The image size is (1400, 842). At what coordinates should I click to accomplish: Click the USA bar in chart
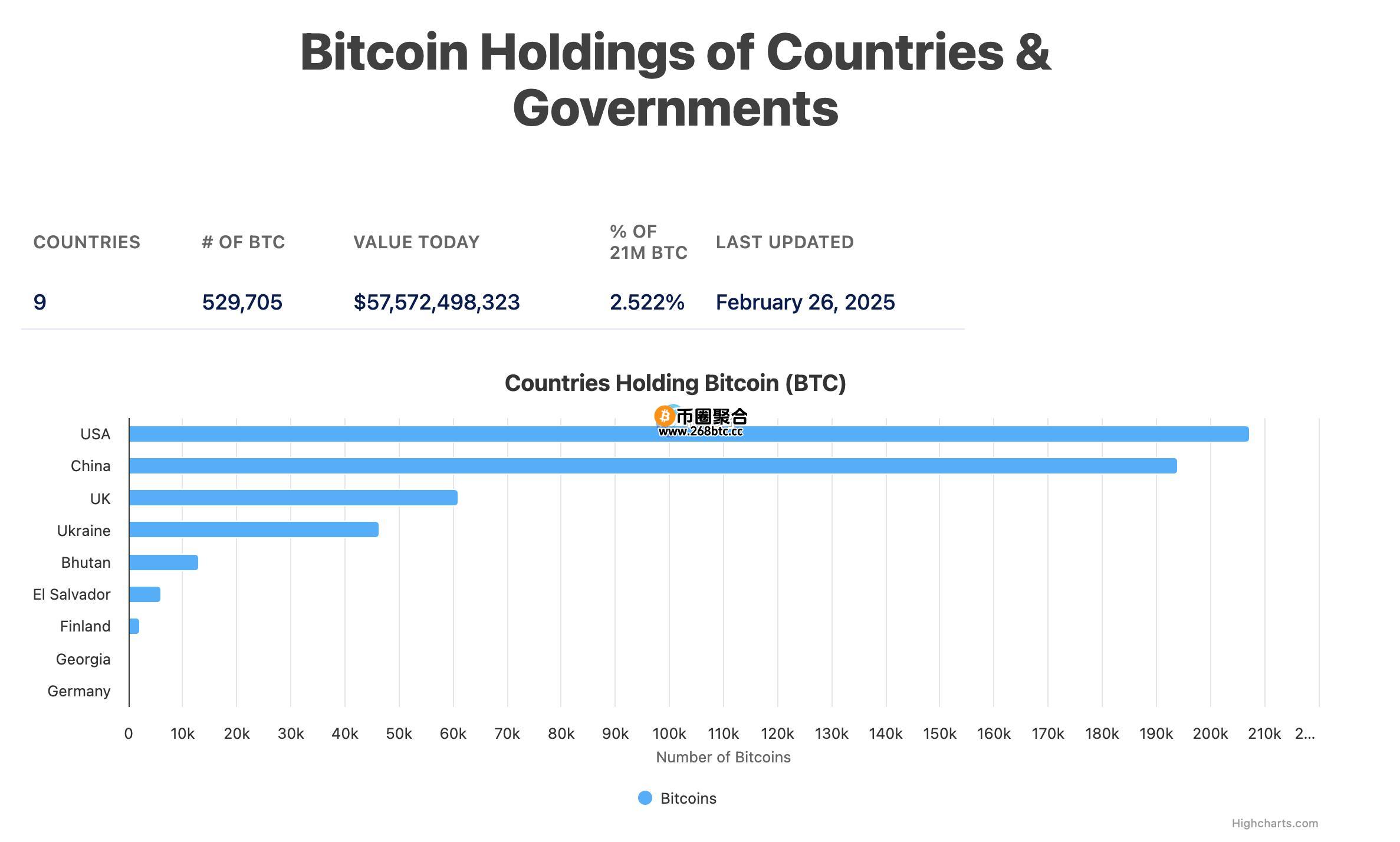pyautogui.click(x=689, y=434)
